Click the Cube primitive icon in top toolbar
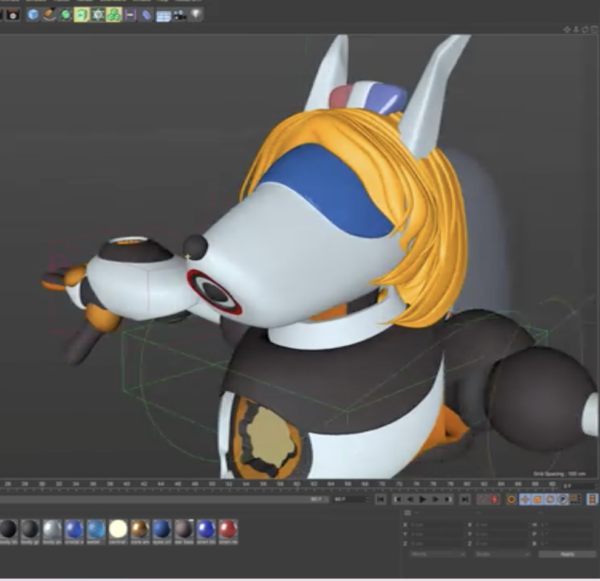Image resolution: width=600 pixels, height=581 pixels. (34, 15)
